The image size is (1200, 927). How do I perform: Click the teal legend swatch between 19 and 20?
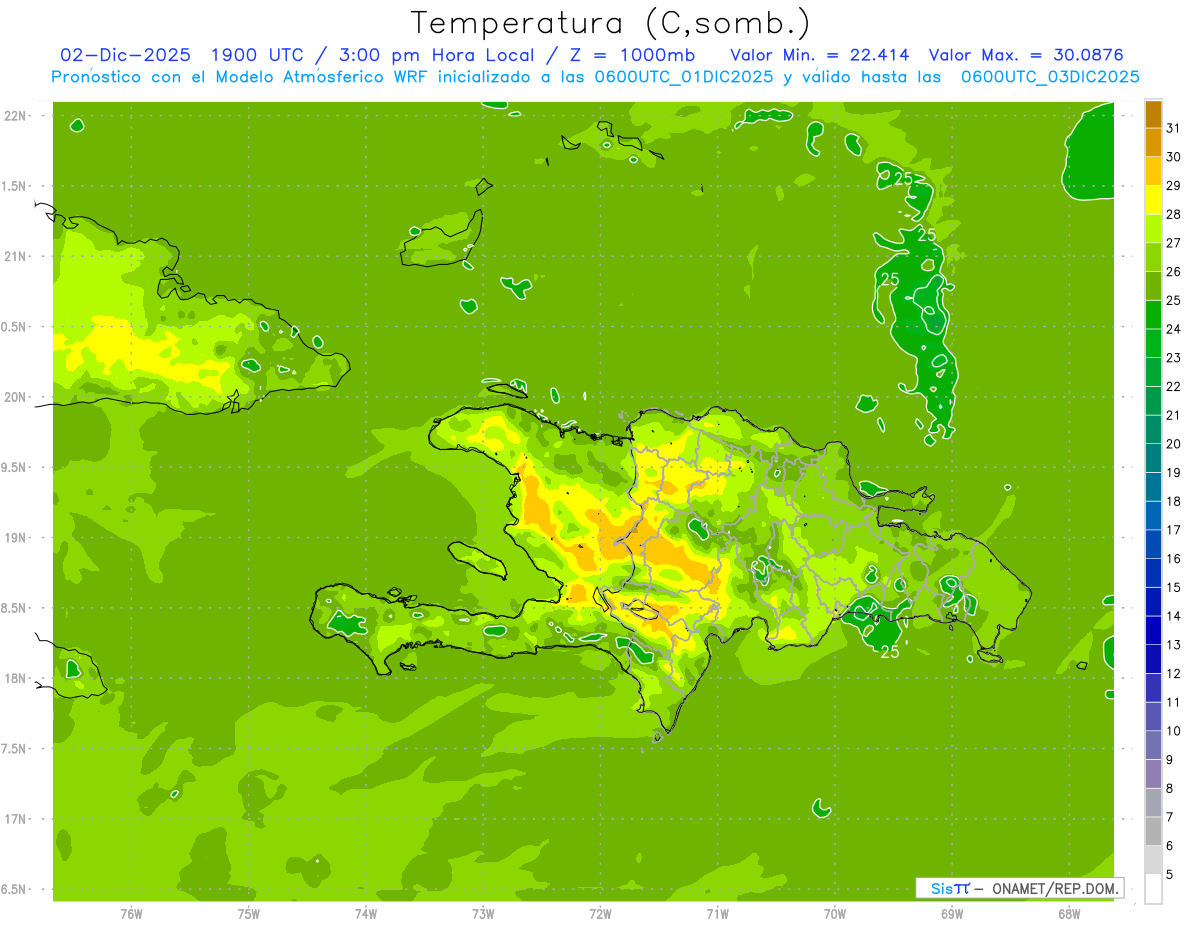tap(1153, 458)
